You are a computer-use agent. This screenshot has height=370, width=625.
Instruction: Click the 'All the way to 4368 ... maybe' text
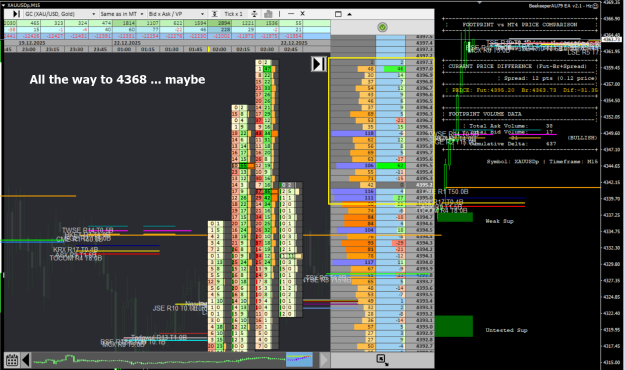(117, 80)
